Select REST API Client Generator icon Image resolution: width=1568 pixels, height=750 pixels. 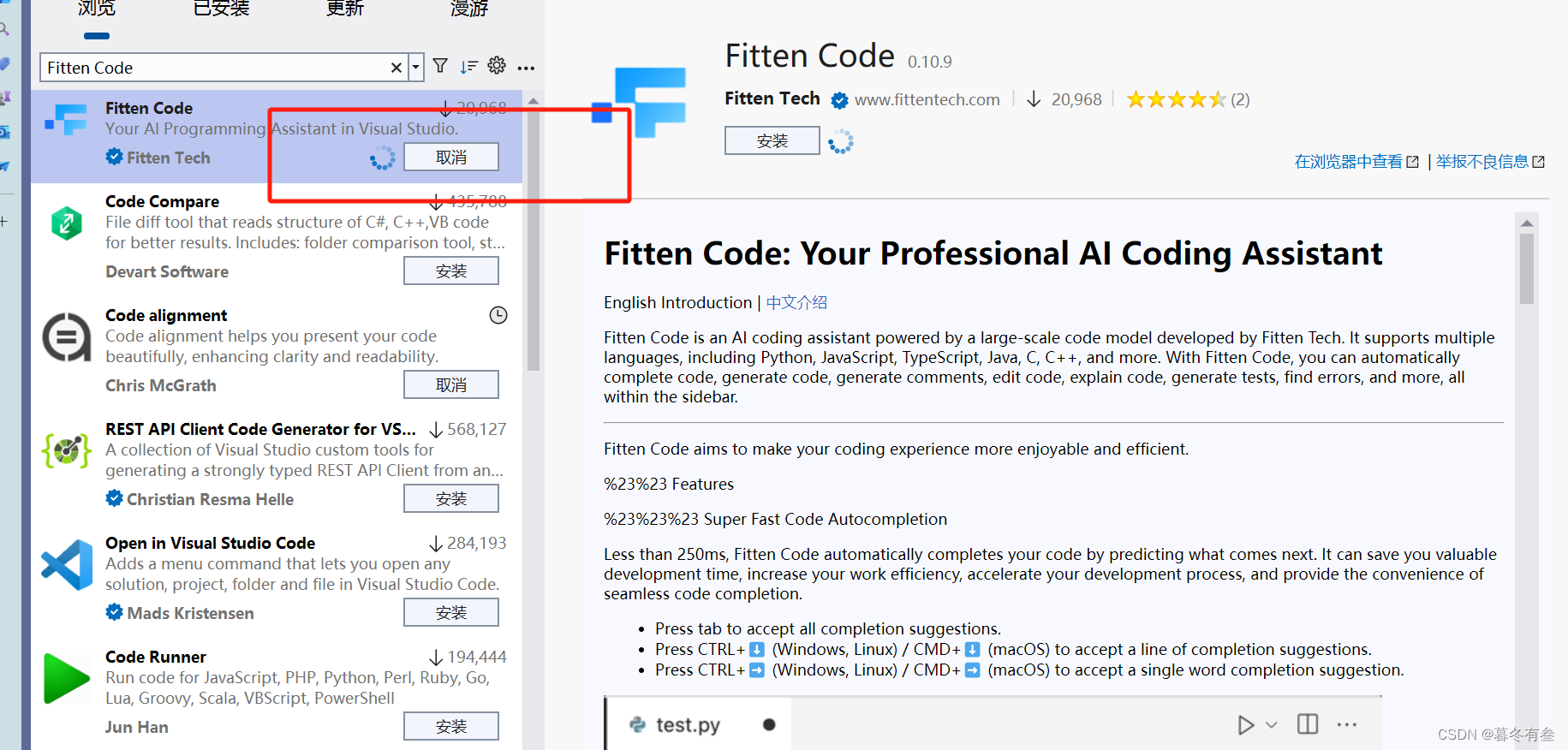click(67, 450)
